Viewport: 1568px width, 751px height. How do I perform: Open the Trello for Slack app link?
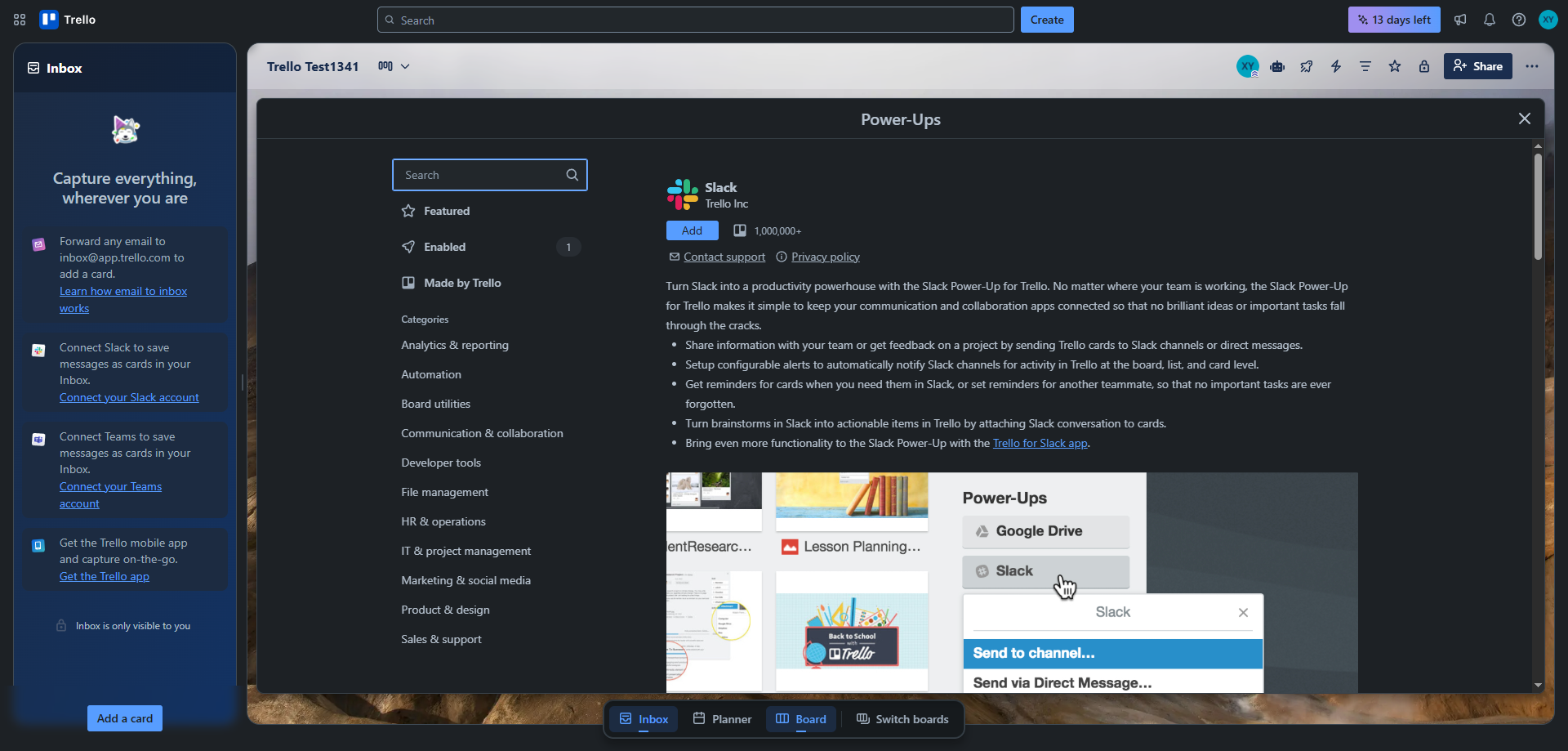pos(1040,443)
